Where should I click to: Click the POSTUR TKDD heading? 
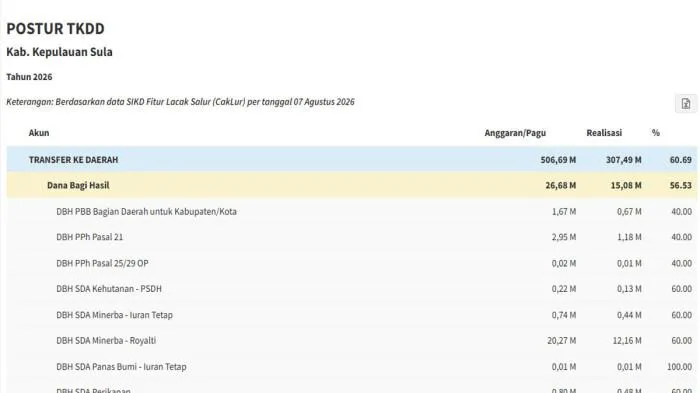pos(55,29)
